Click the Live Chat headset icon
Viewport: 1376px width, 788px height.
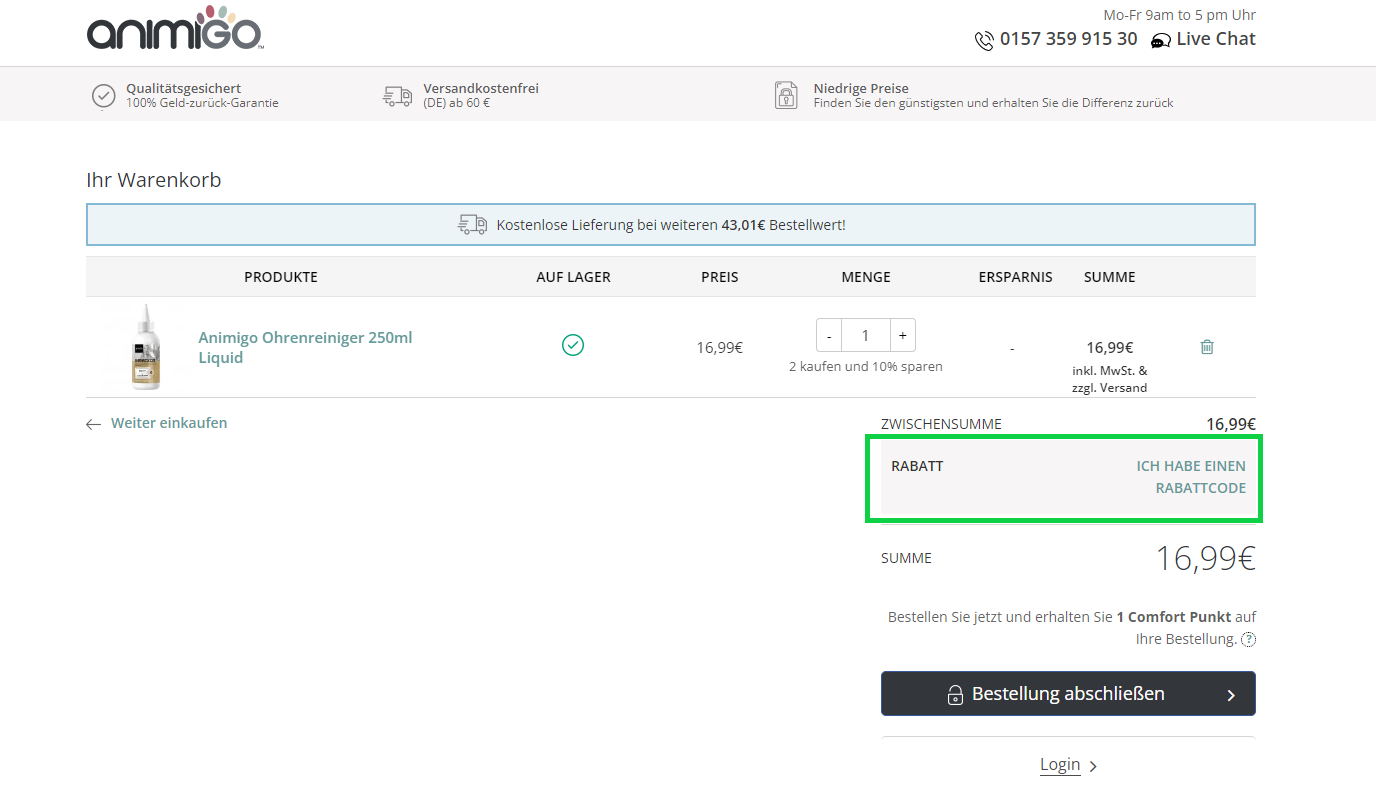1161,41
